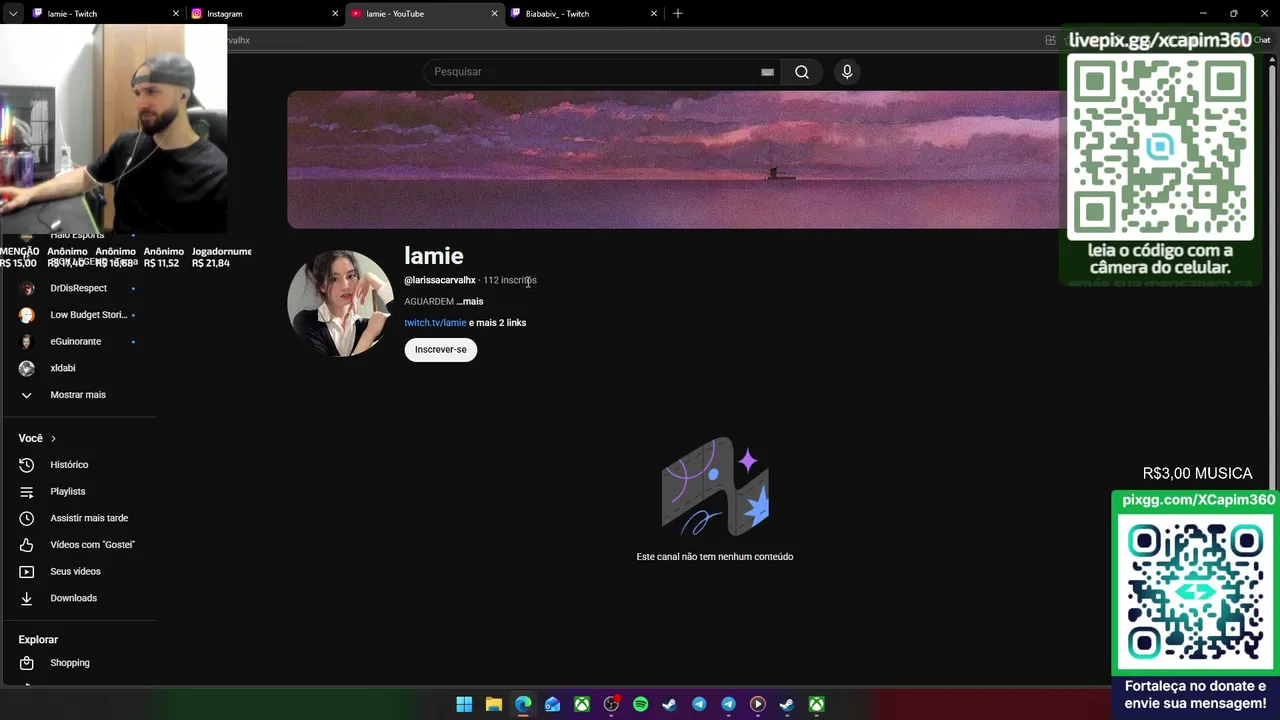Launch File Explorer from taskbar
1280x720 pixels.
(x=493, y=704)
